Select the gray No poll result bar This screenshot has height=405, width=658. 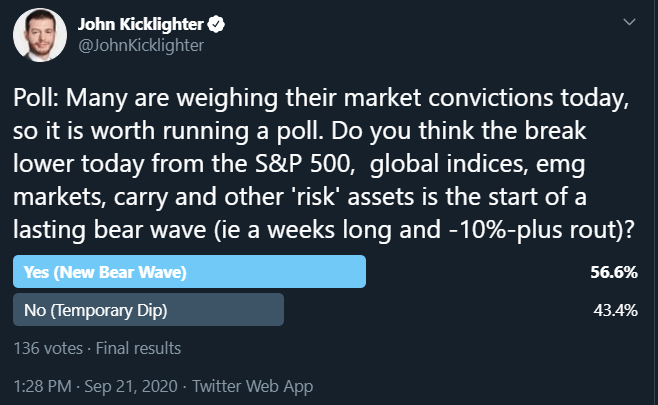click(148, 310)
